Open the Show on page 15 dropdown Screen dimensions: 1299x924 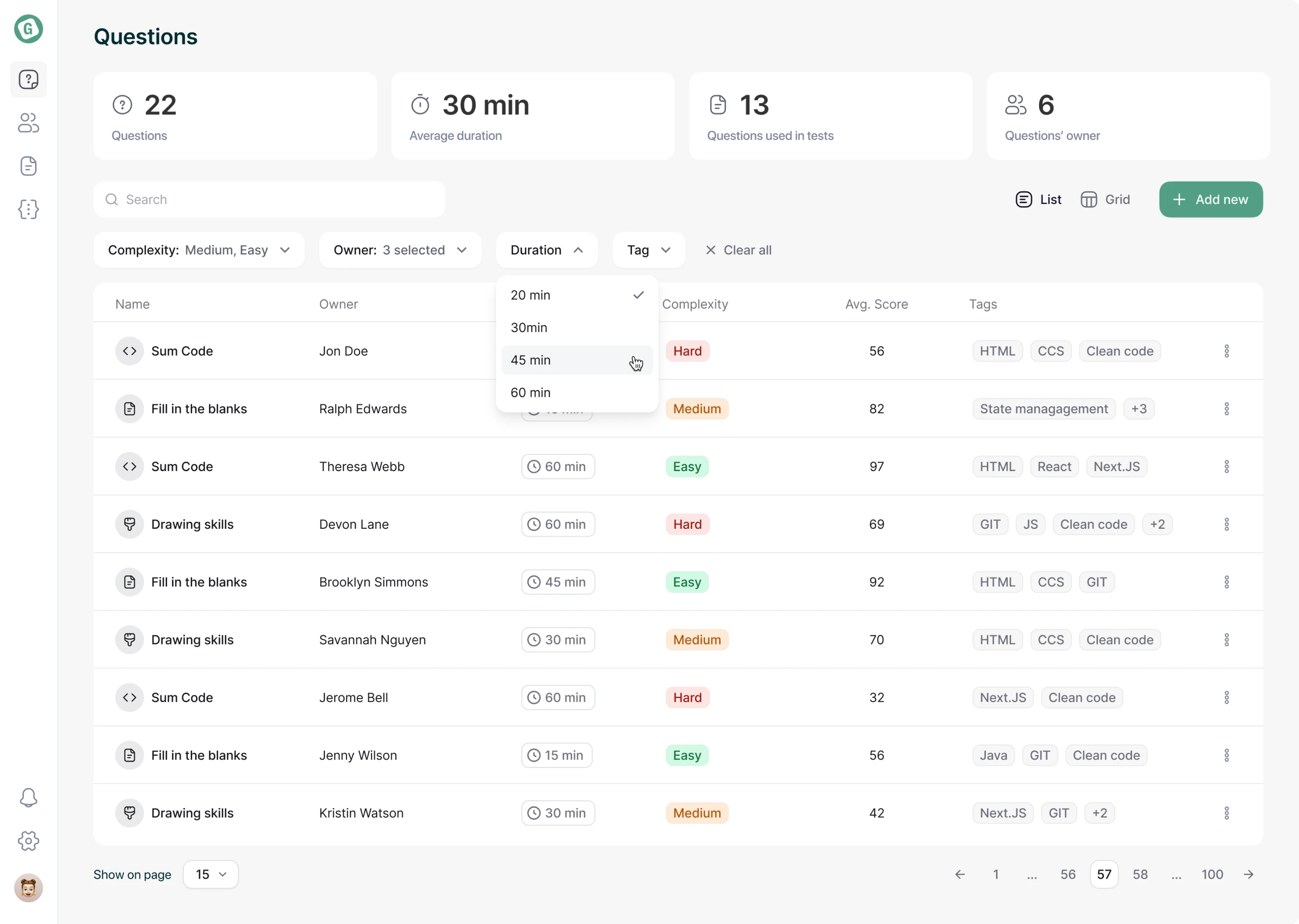[210, 875]
